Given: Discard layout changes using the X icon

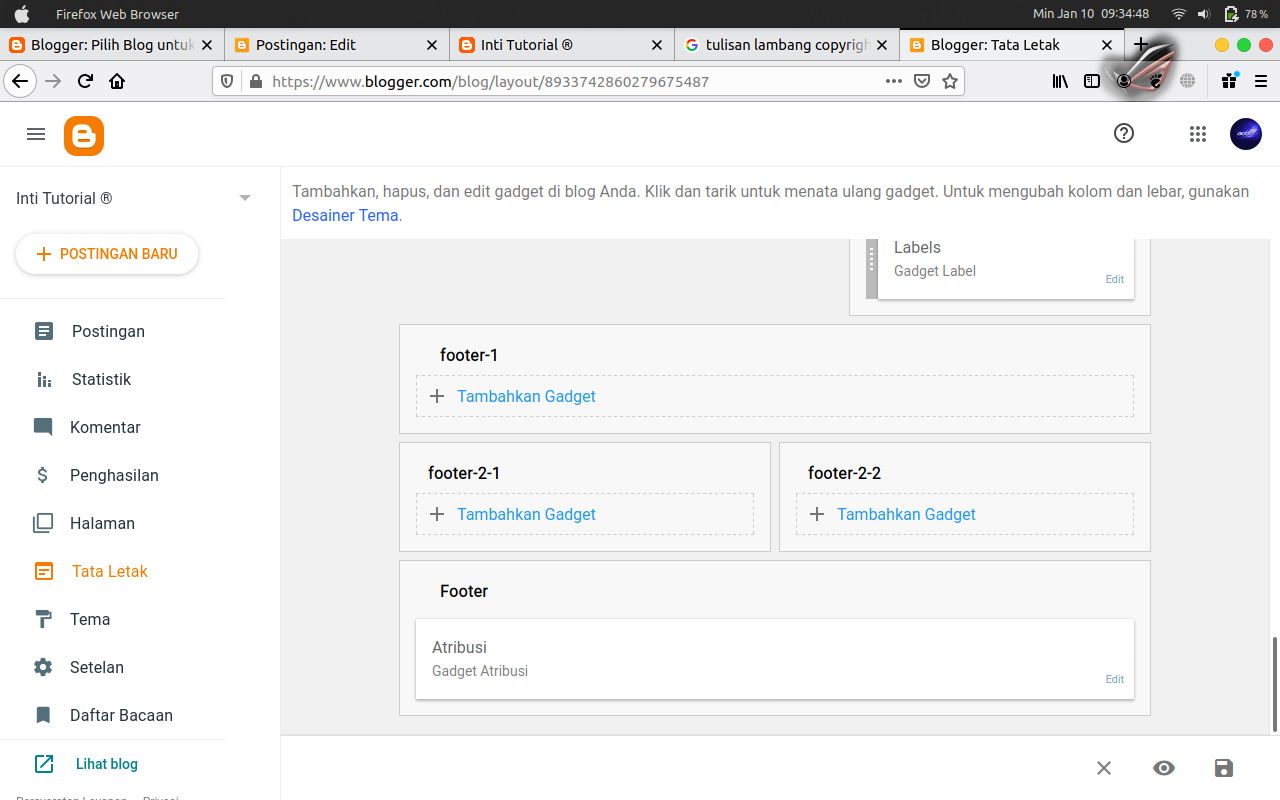Looking at the screenshot, I should pyautogui.click(x=1103, y=768).
